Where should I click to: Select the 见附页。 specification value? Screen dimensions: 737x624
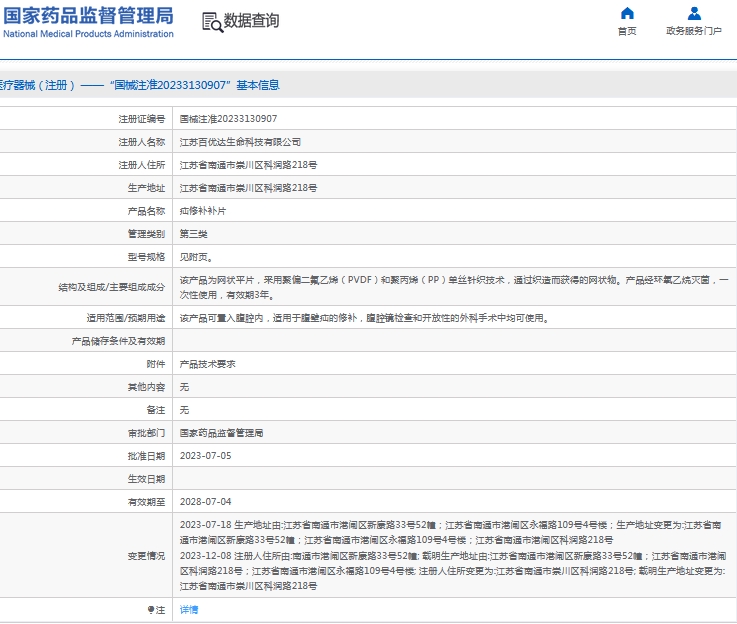[196, 257]
